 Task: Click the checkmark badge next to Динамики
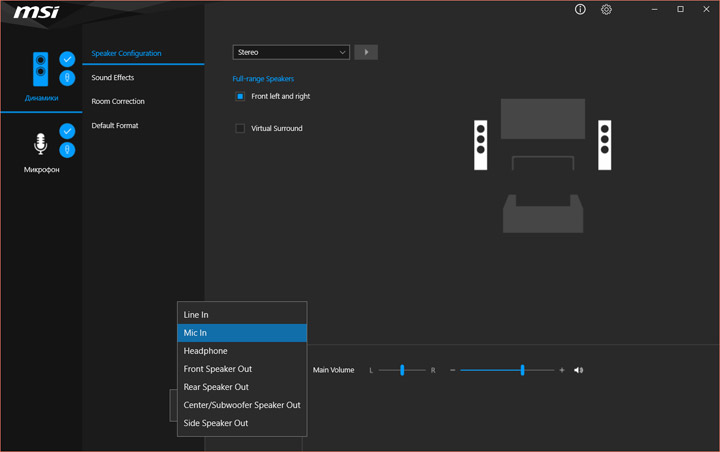pyautogui.click(x=67, y=59)
